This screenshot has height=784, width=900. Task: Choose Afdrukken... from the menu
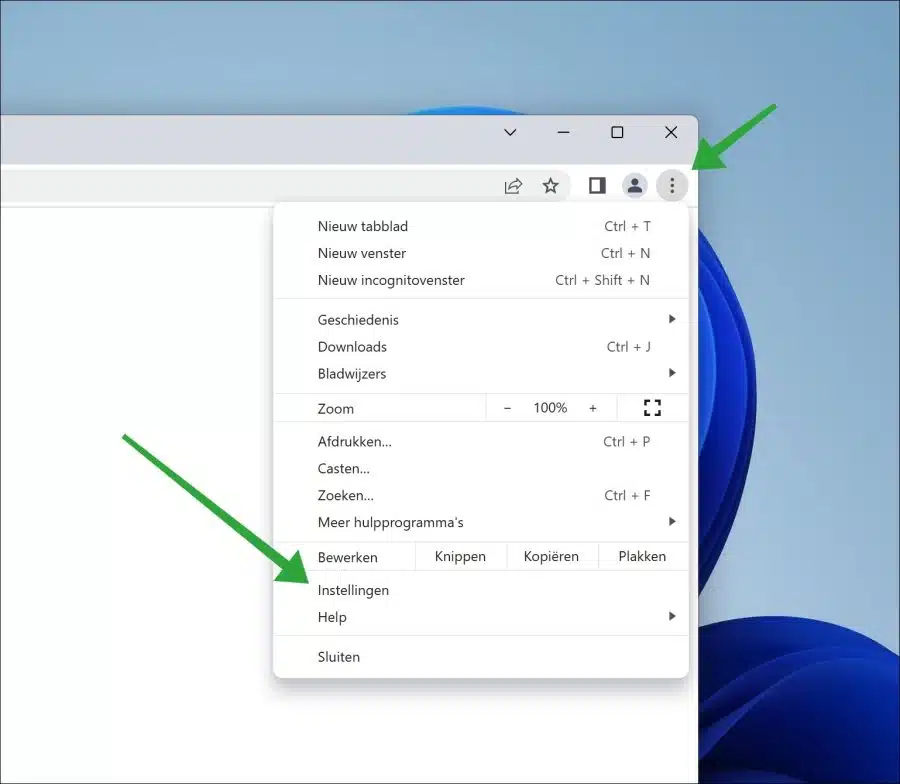481,441
